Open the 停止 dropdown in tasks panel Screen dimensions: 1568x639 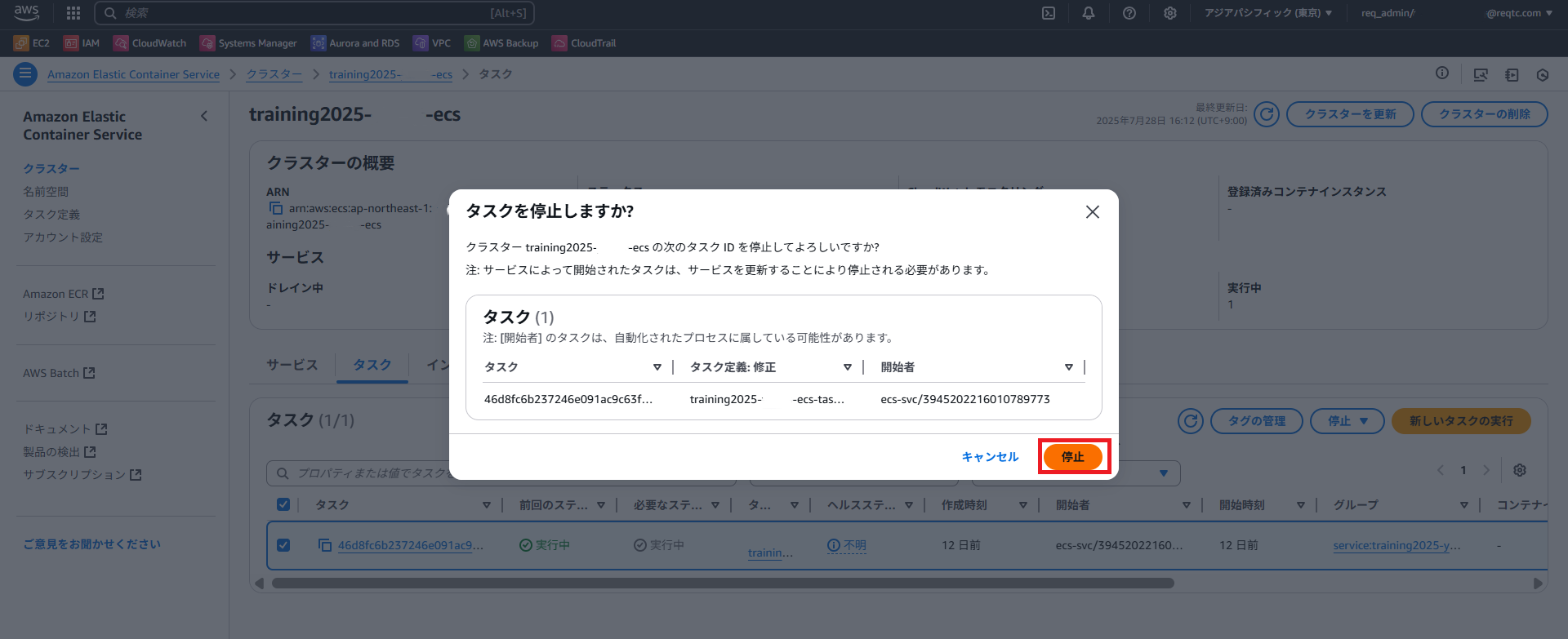point(1347,421)
